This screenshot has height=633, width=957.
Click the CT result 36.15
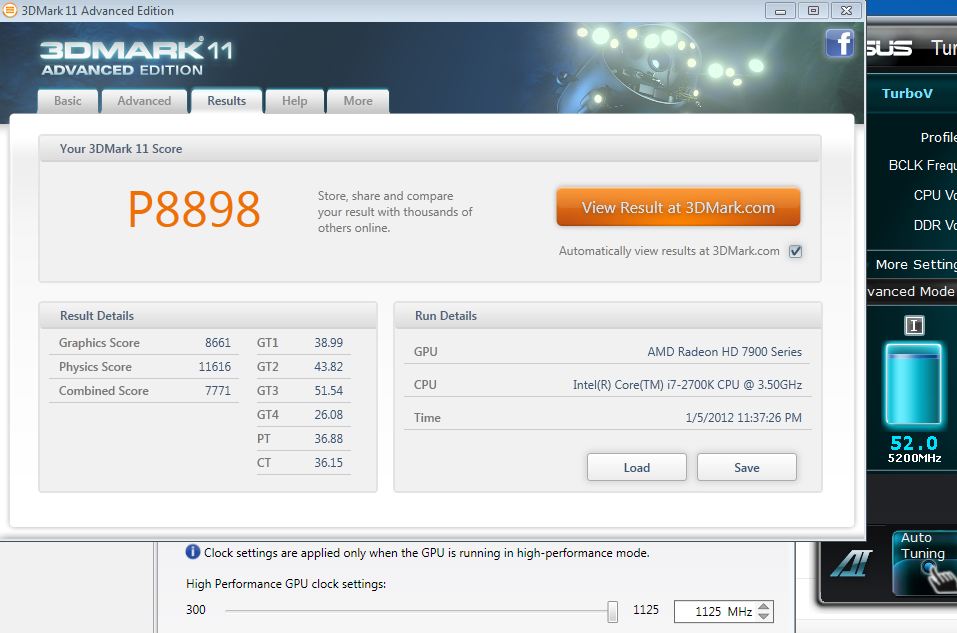click(328, 463)
